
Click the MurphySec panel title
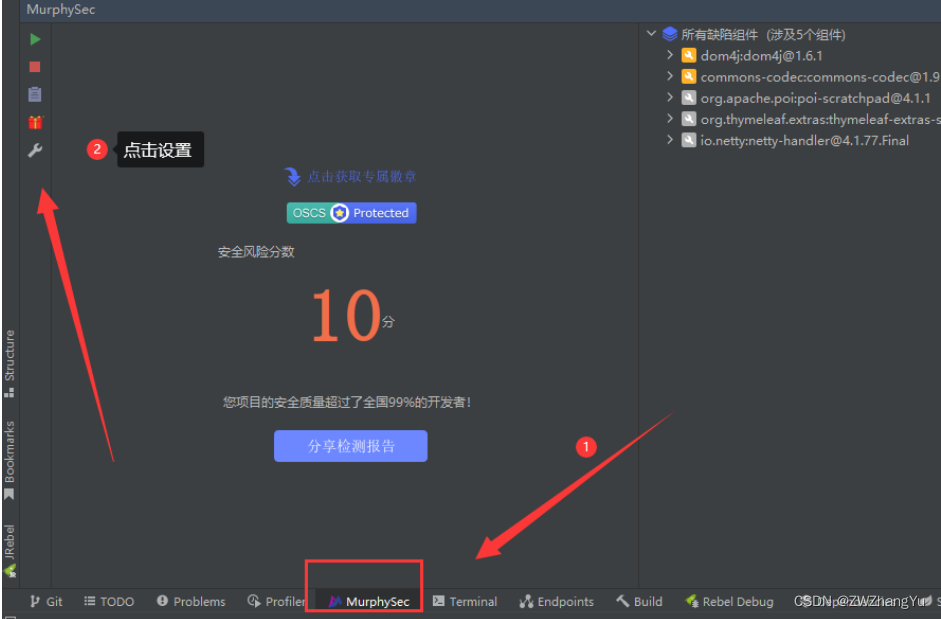(x=61, y=10)
